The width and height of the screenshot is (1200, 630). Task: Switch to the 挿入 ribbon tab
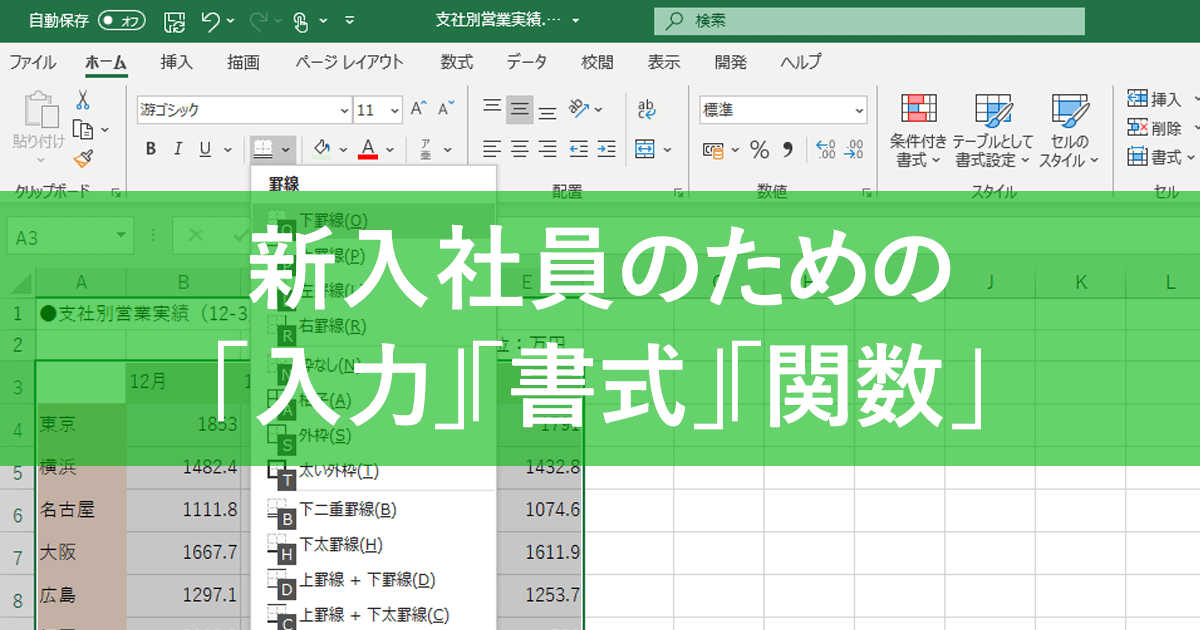177,62
